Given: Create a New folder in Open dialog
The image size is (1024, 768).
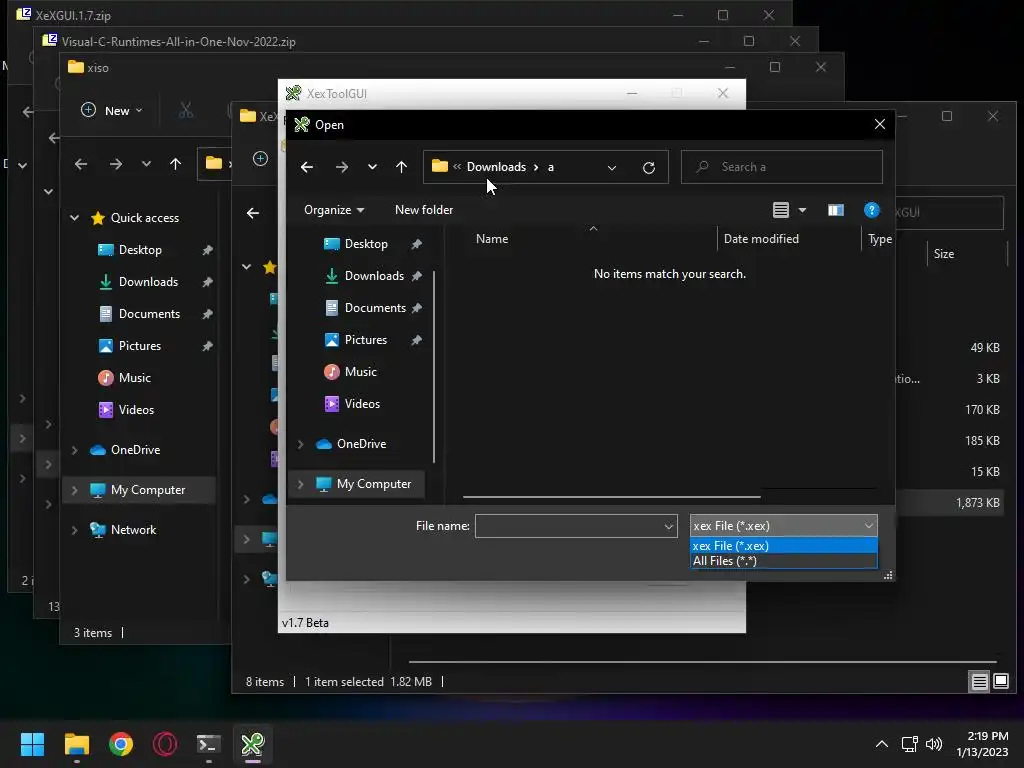Looking at the screenshot, I should [424, 210].
